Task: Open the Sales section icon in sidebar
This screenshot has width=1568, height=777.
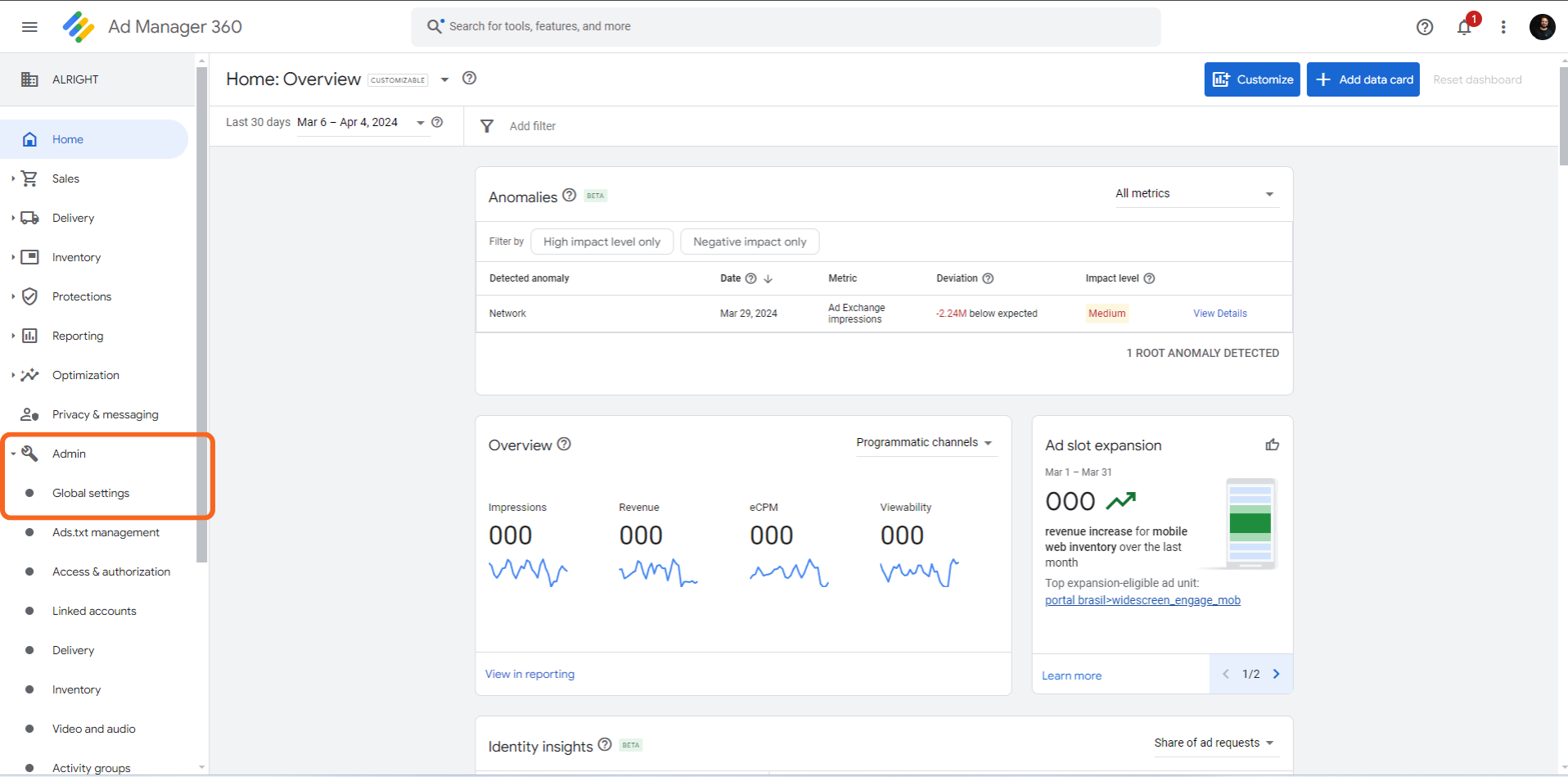Action: tap(29, 178)
